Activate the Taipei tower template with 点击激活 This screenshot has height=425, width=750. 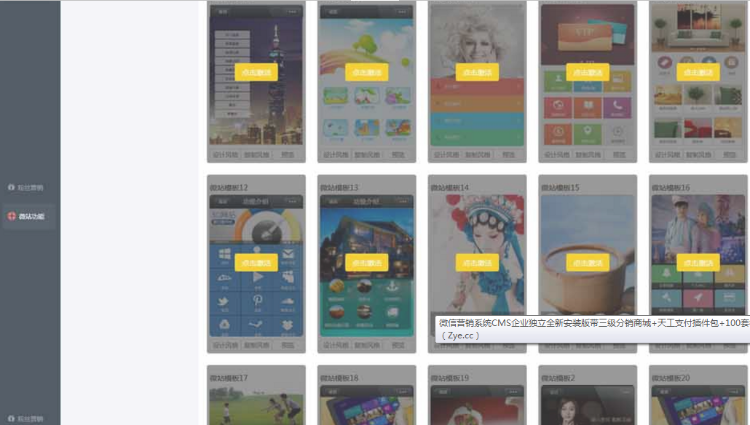(256, 72)
